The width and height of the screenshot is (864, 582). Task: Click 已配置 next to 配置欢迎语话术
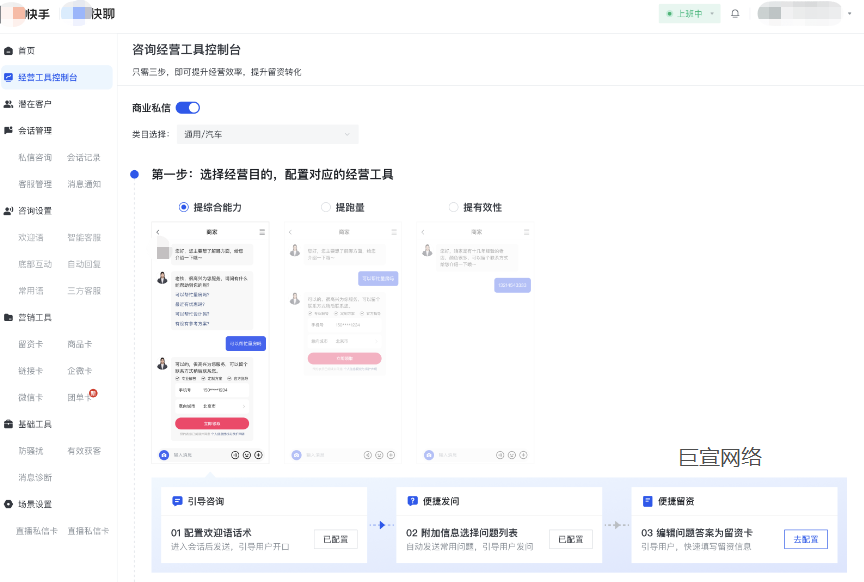coord(336,538)
